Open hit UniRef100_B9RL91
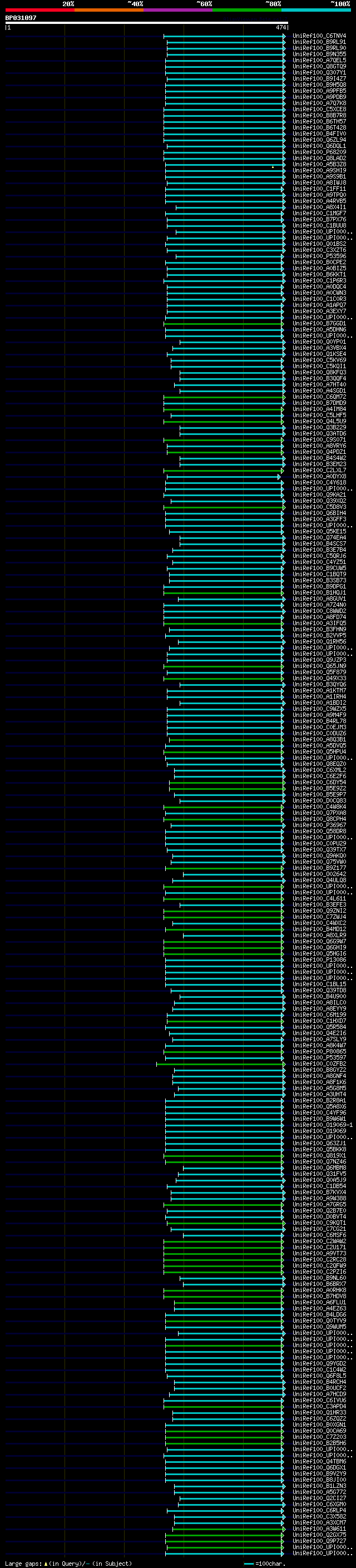 click(x=319, y=42)
